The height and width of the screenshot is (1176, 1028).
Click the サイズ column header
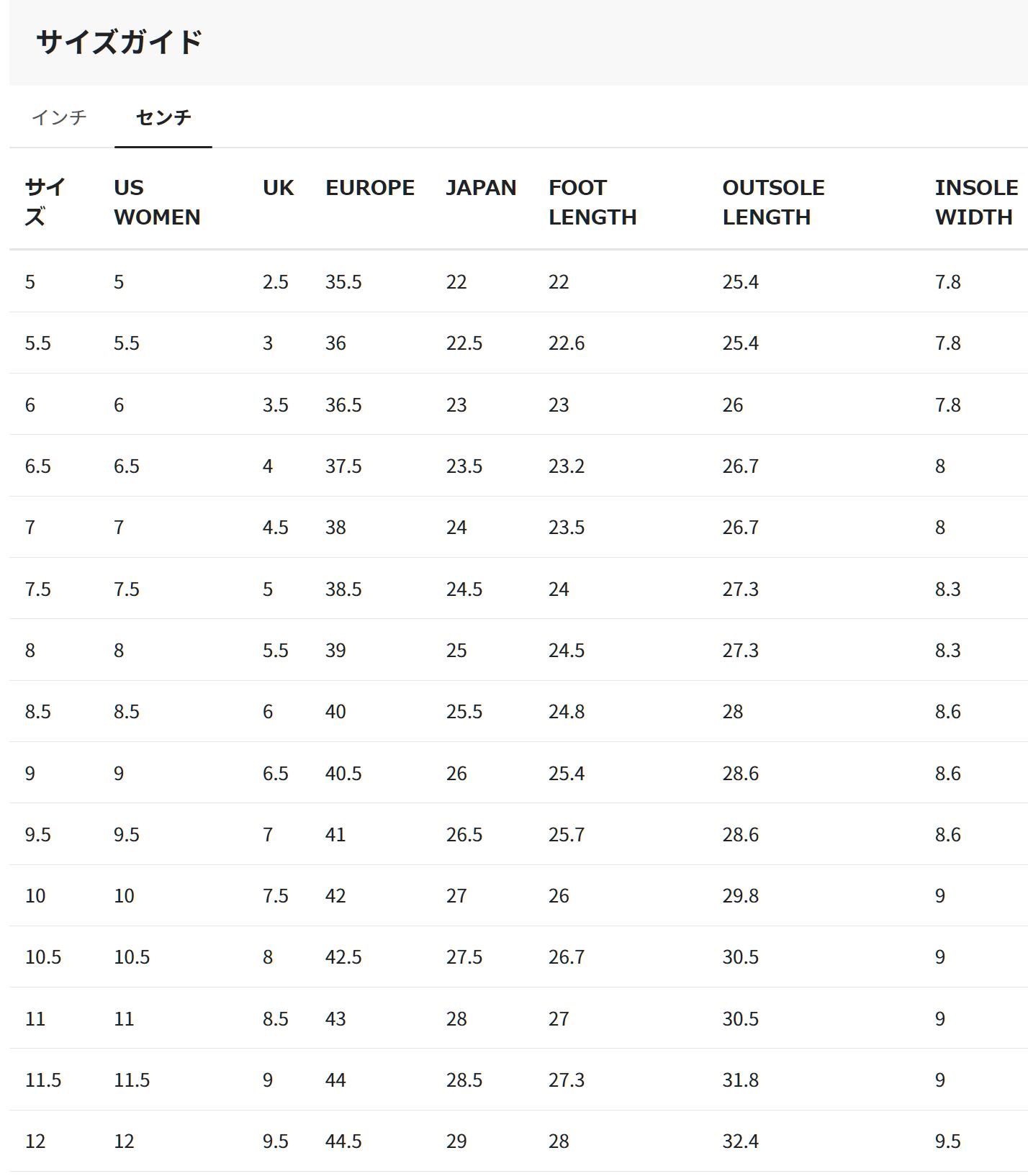pos(45,202)
